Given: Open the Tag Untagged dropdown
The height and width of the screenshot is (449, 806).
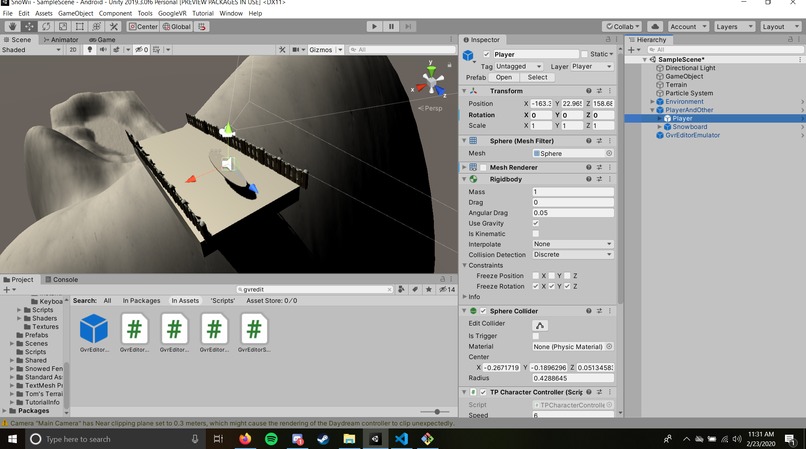Looking at the screenshot, I should (519, 66).
